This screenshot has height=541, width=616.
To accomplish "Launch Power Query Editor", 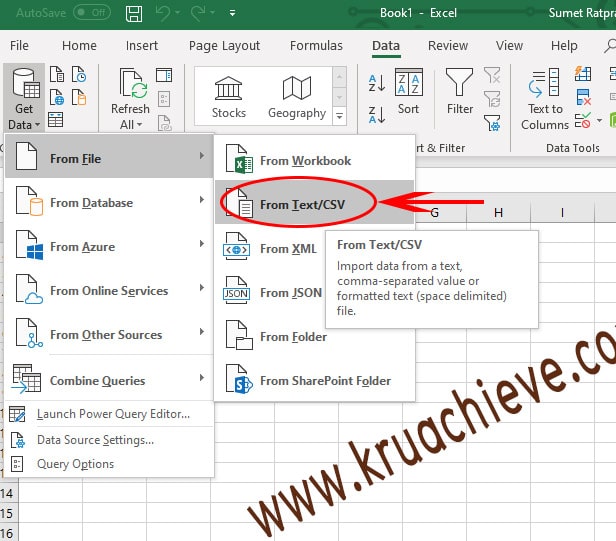I will (x=109, y=414).
